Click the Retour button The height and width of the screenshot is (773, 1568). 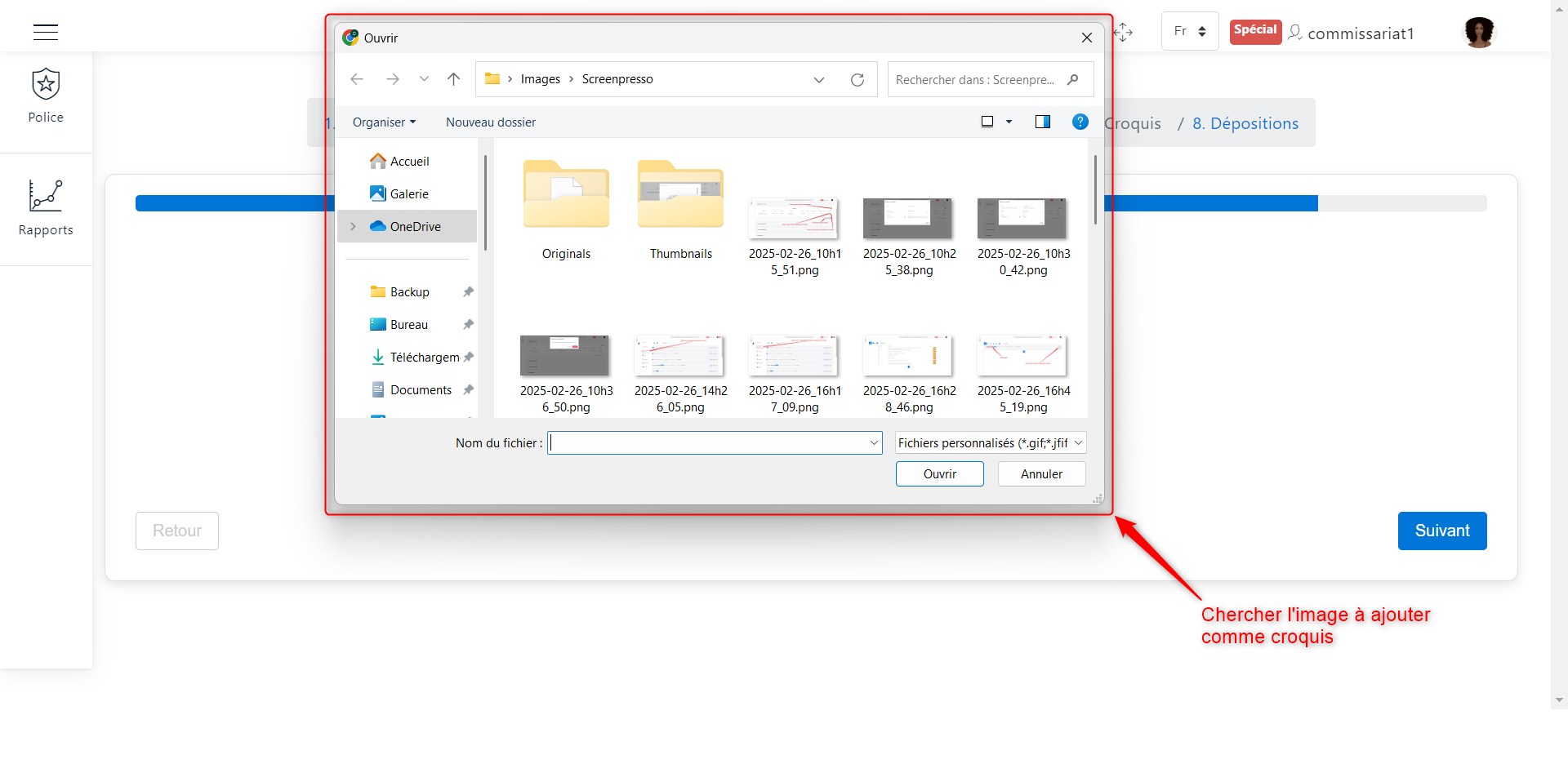[177, 531]
